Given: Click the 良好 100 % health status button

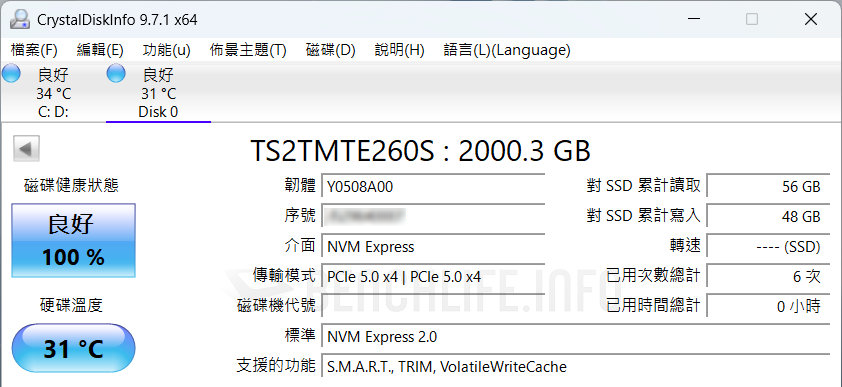Looking at the screenshot, I should (74, 240).
